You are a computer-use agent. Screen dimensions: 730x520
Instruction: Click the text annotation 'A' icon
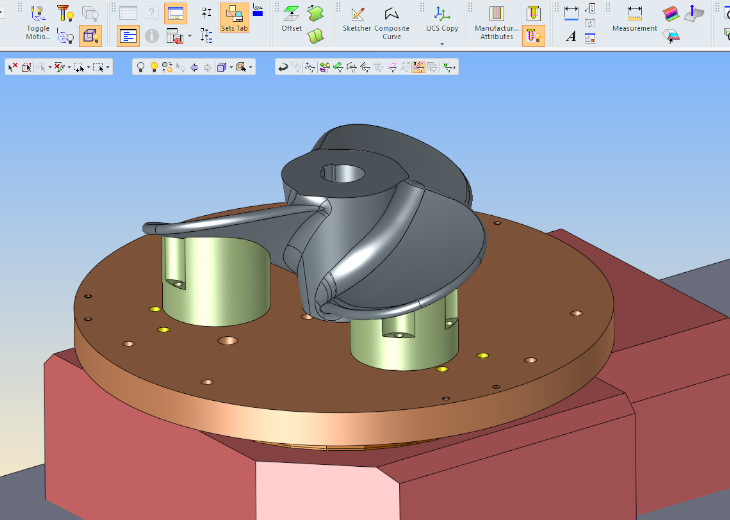(x=571, y=37)
